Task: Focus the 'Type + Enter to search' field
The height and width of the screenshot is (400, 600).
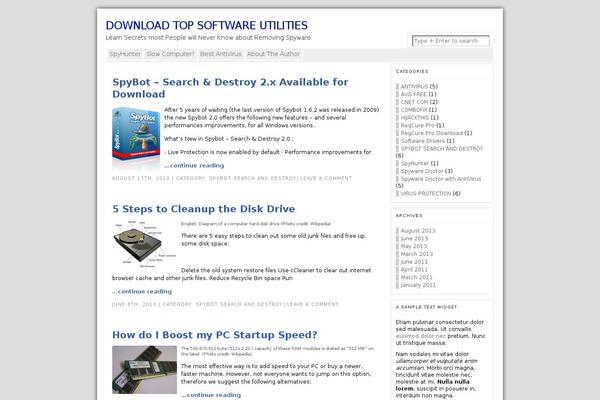Action: click(x=450, y=41)
